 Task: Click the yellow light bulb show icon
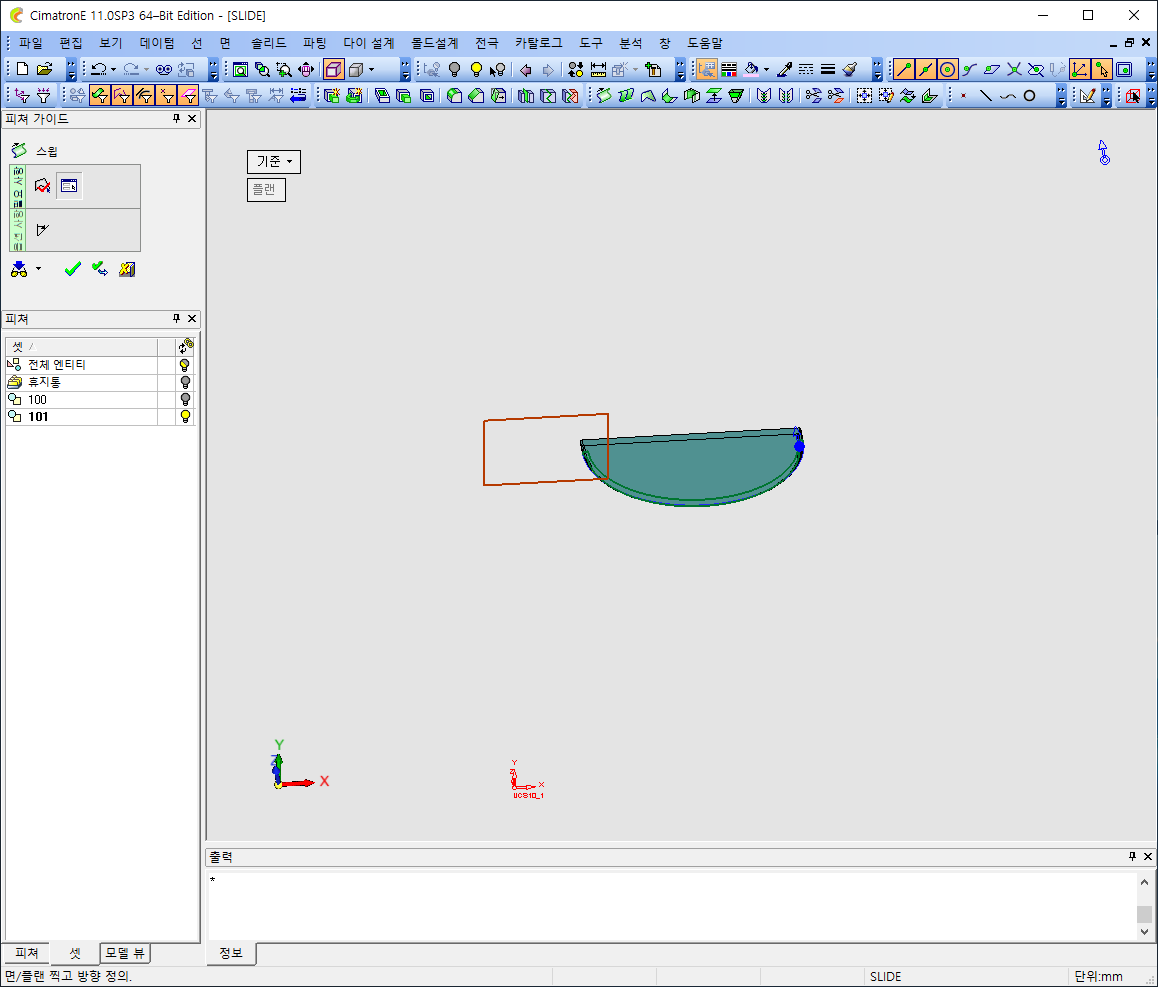(x=476, y=69)
